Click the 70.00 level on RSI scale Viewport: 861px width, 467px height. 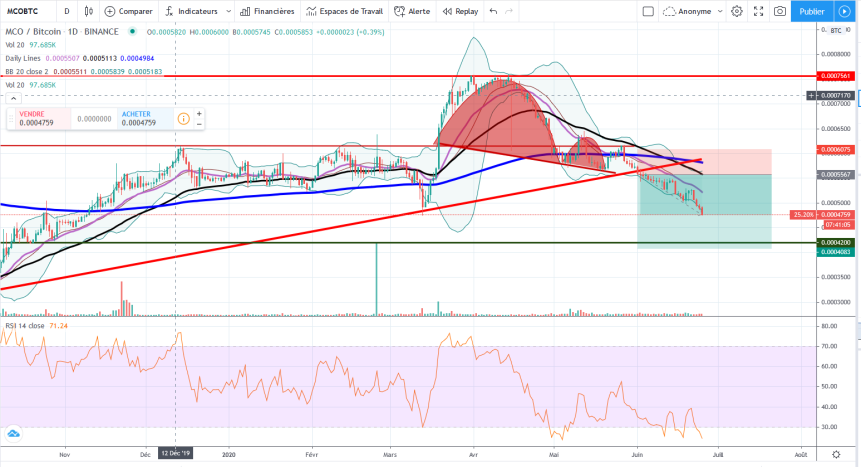(829, 346)
